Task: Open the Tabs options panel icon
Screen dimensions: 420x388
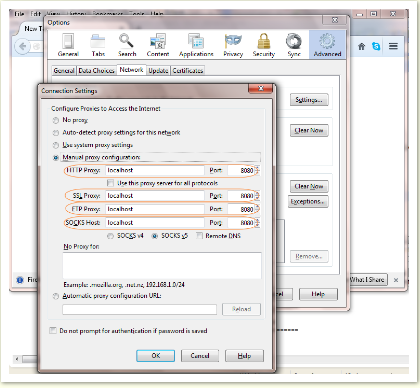Action: coord(98,45)
